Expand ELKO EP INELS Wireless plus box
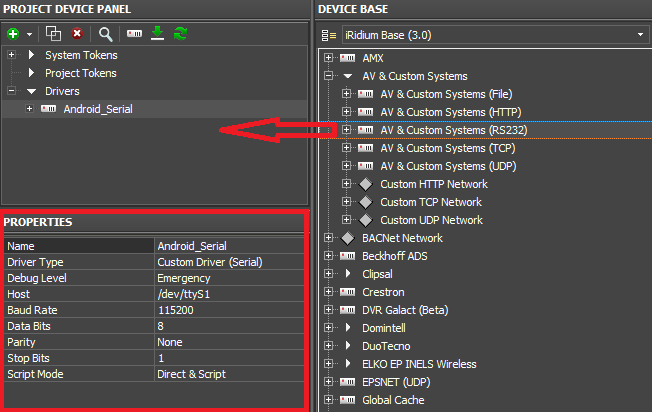The width and height of the screenshot is (652, 412). pyautogui.click(x=328, y=364)
